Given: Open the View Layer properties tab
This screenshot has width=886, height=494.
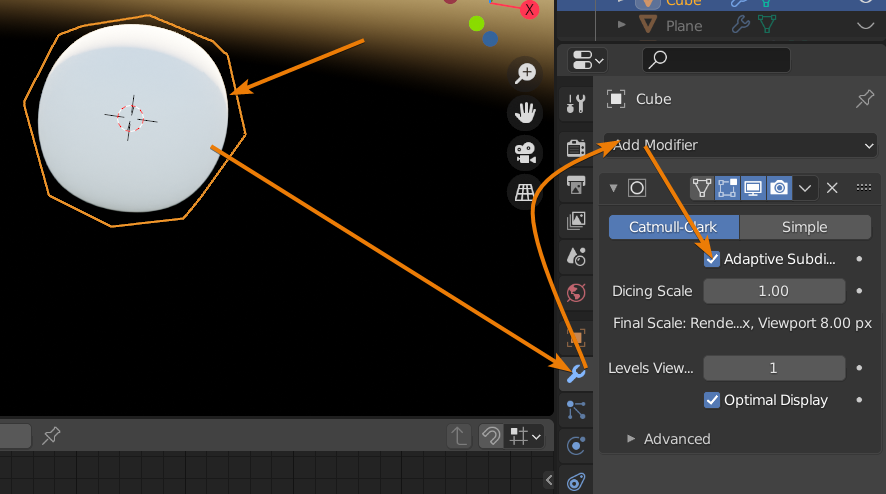Looking at the screenshot, I should pyautogui.click(x=576, y=220).
